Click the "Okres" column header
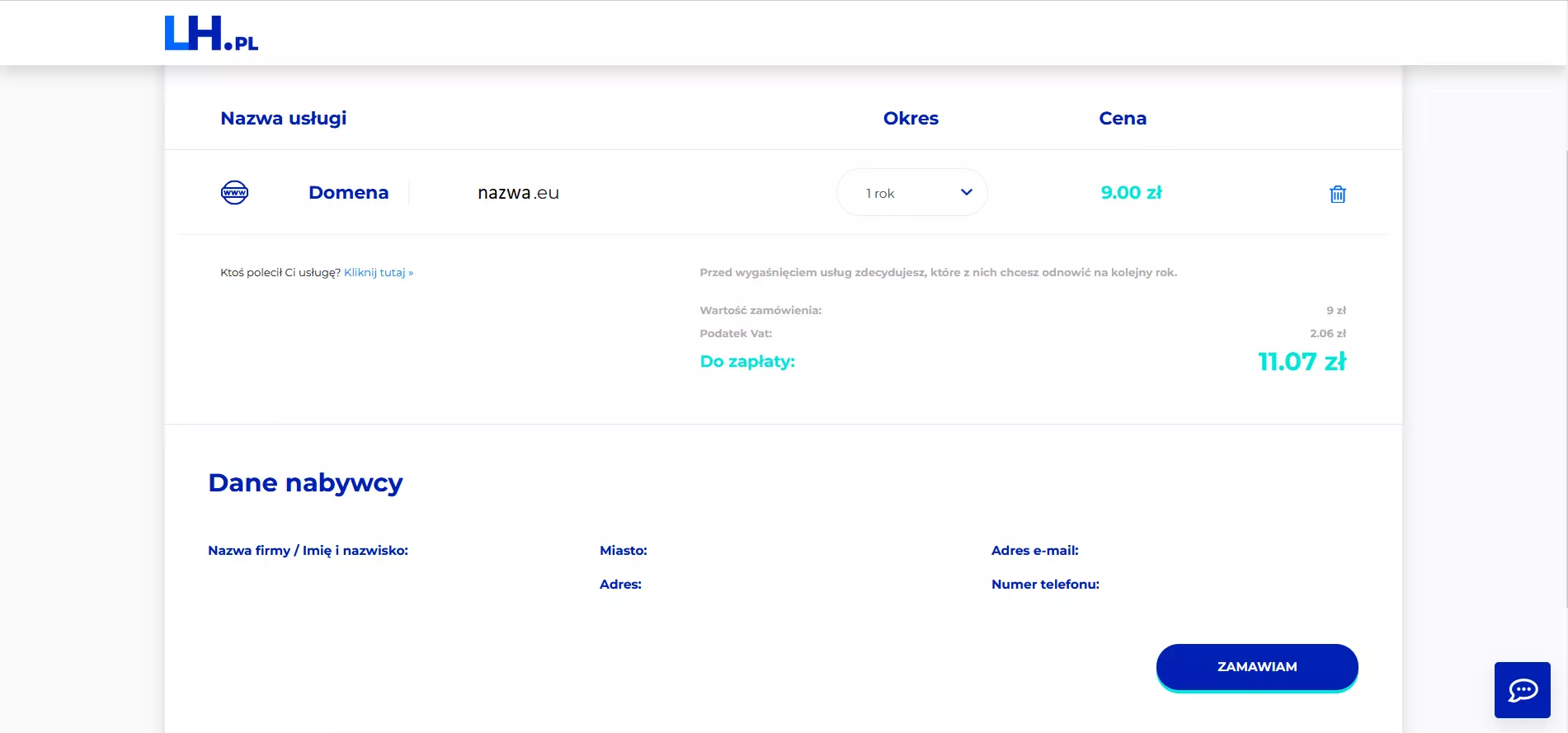This screenshot has width=1568, height=733. click(x=911, y=119)
